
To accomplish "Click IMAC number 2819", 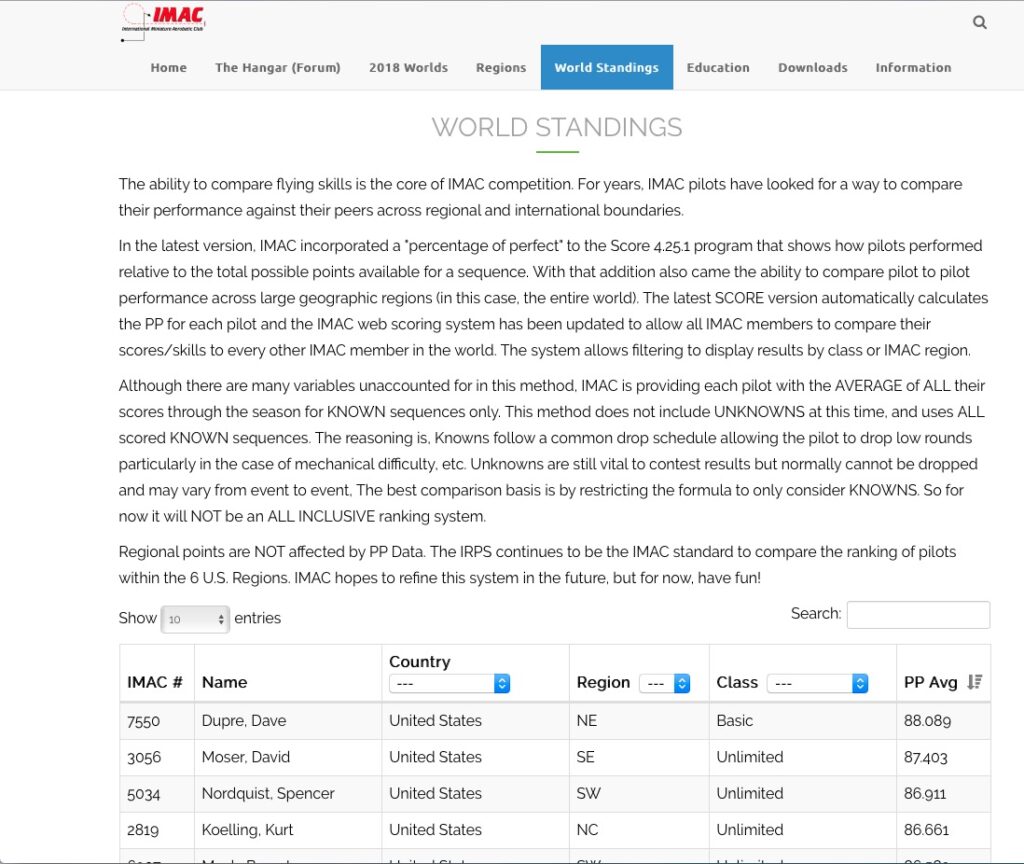I will tap(143, 830).
